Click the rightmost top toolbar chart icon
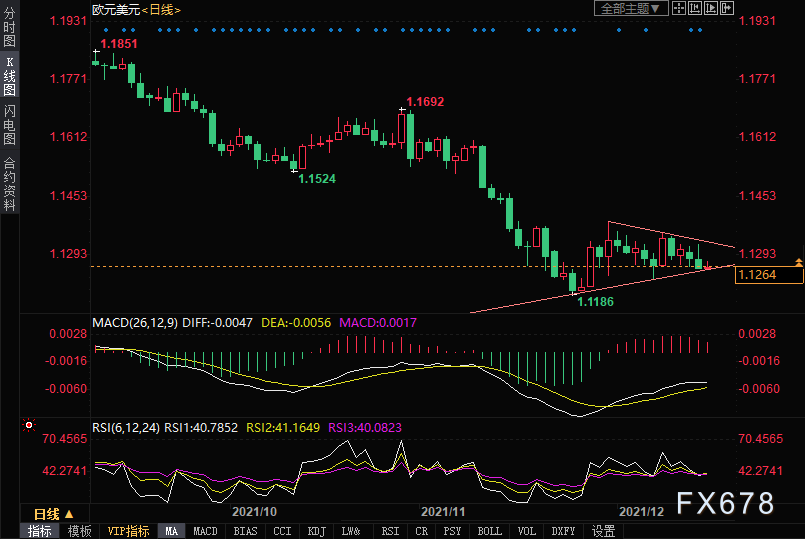The image size is (805, 539). point(727,8)
